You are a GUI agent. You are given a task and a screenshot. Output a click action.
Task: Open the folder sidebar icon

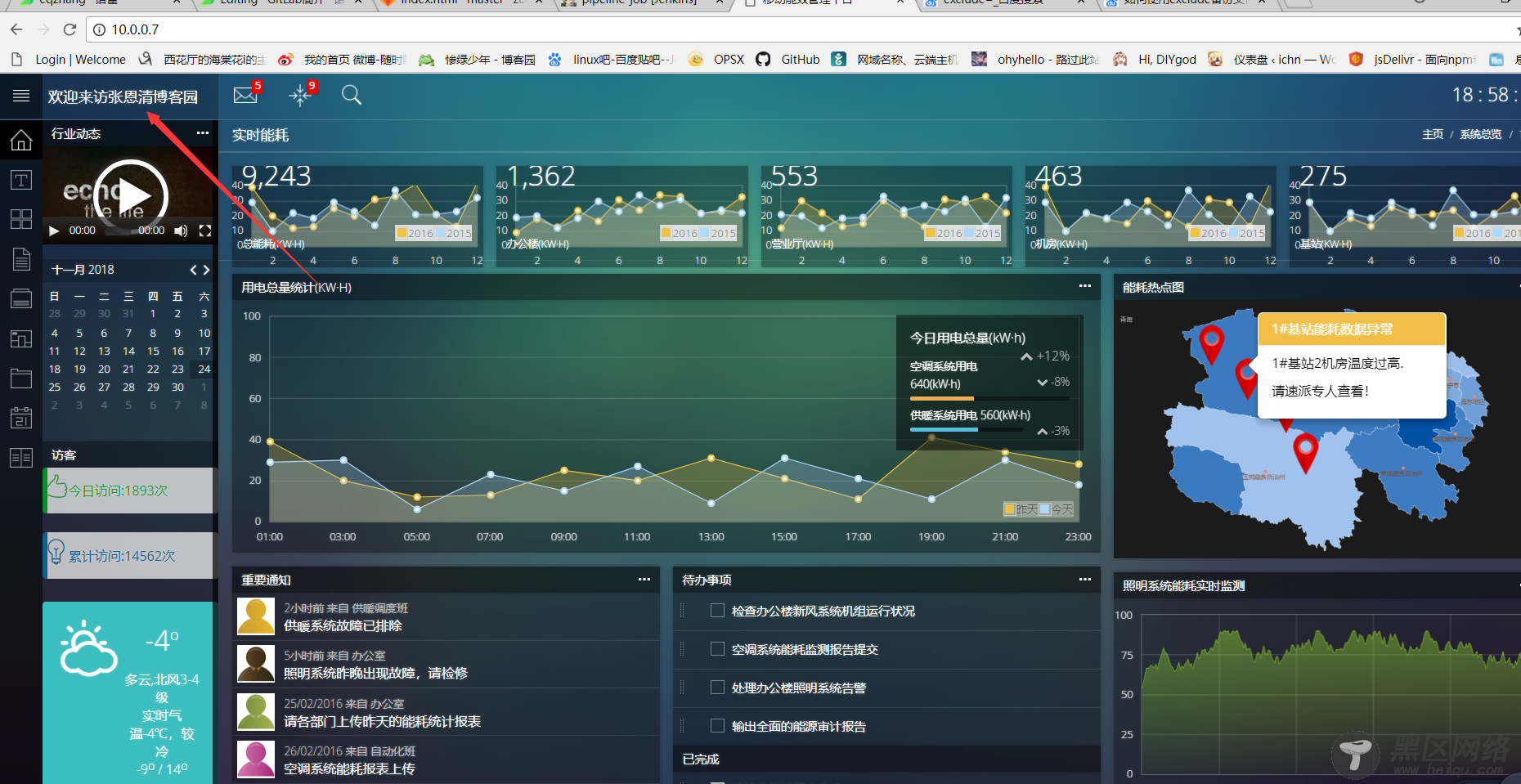[21, 378]
